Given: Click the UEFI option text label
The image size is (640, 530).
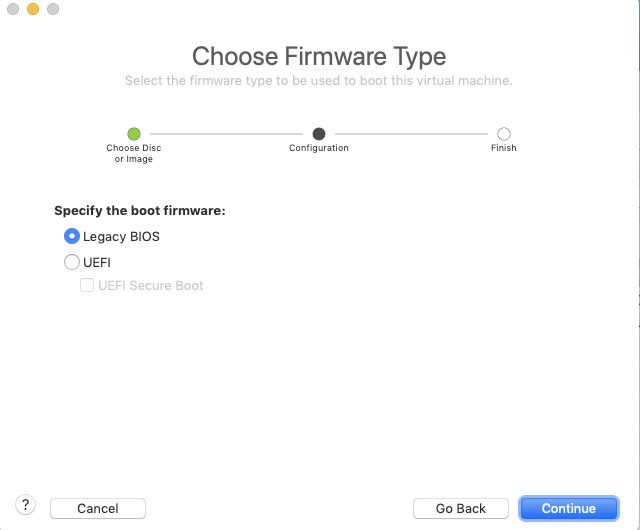Looking at the screenshot, I should point(97,262).
